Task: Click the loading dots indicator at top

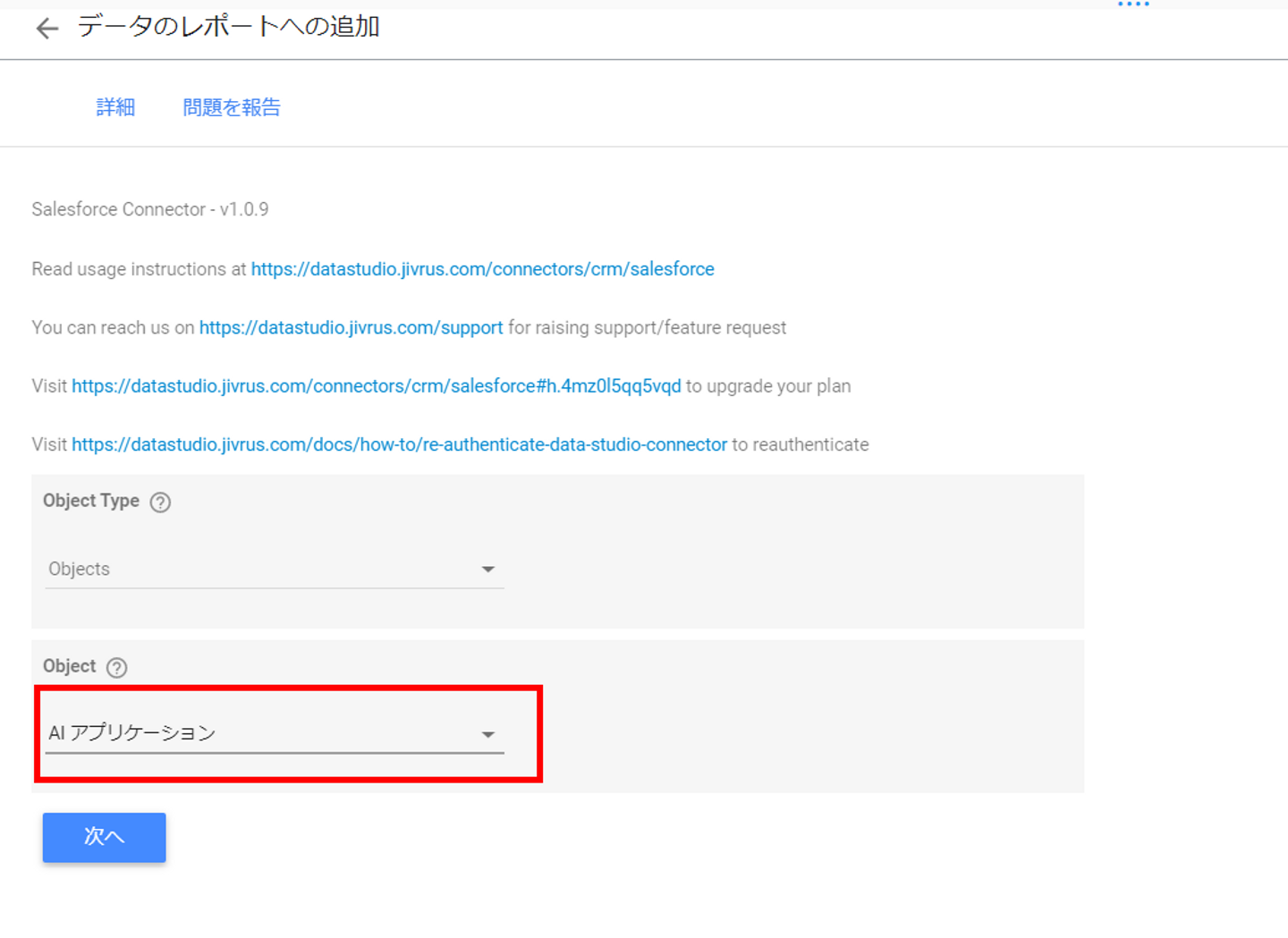Action: (x=1133, y=4)
